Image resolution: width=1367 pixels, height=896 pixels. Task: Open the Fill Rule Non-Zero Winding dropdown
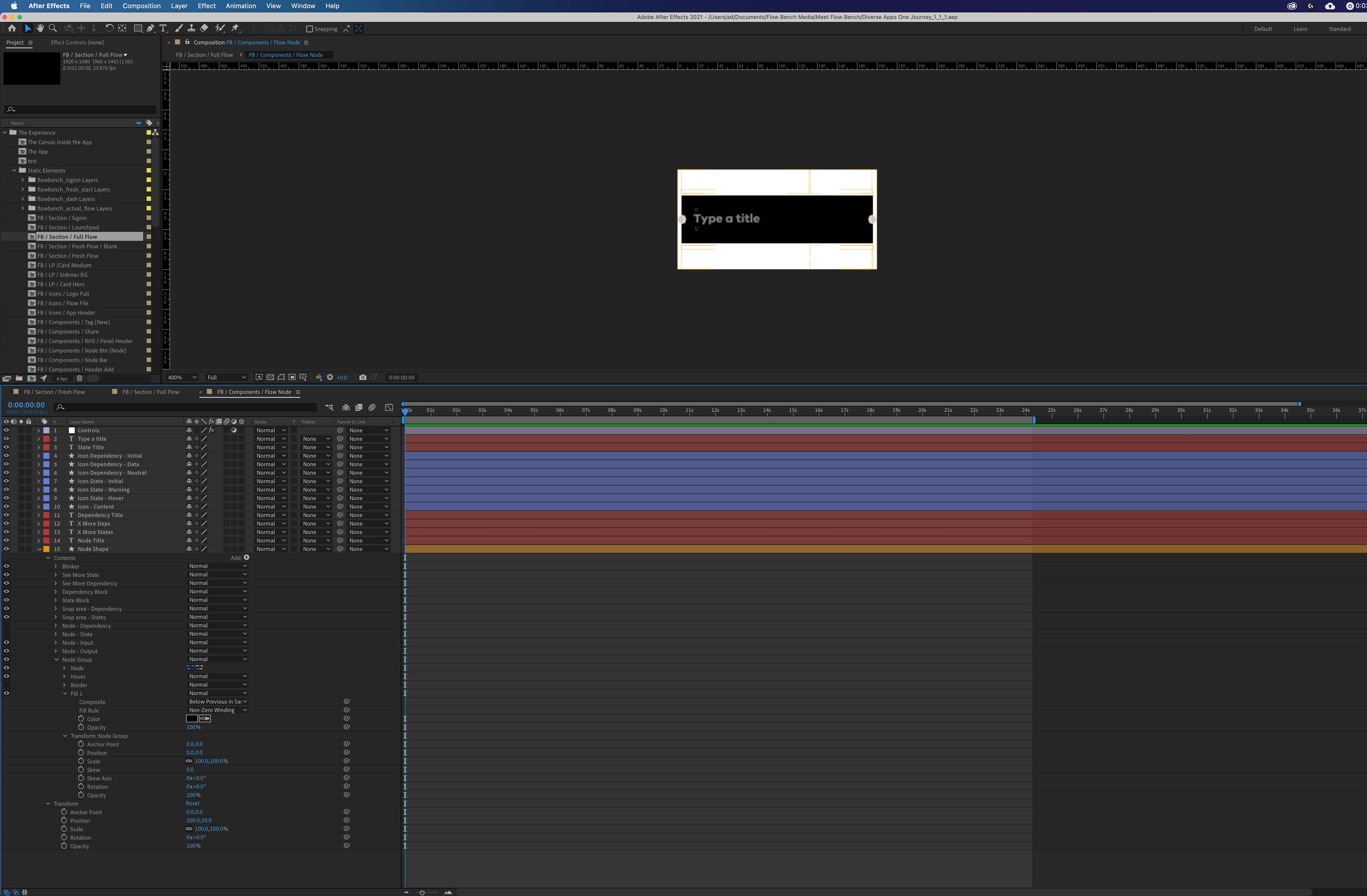click(x=217, y=711)
